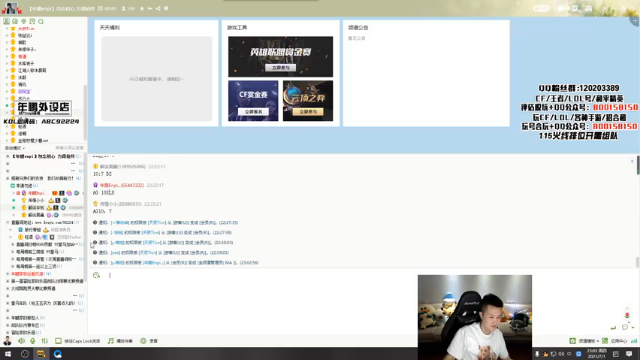Screen dimensions: 640x360
Task: Open the Windows notification center
Action: (x=629, y=354)
